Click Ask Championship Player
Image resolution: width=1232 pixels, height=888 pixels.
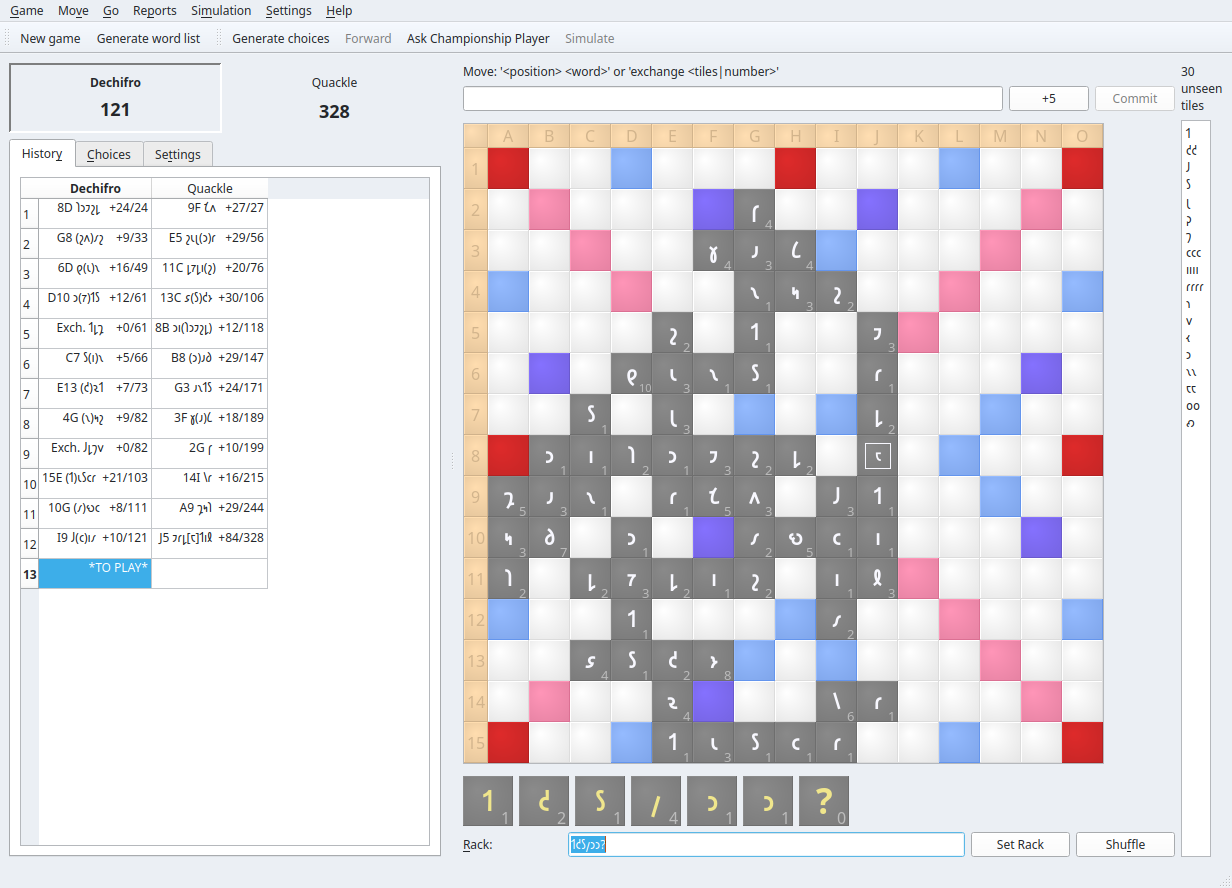pyautogui.click(x=478, y=38)
